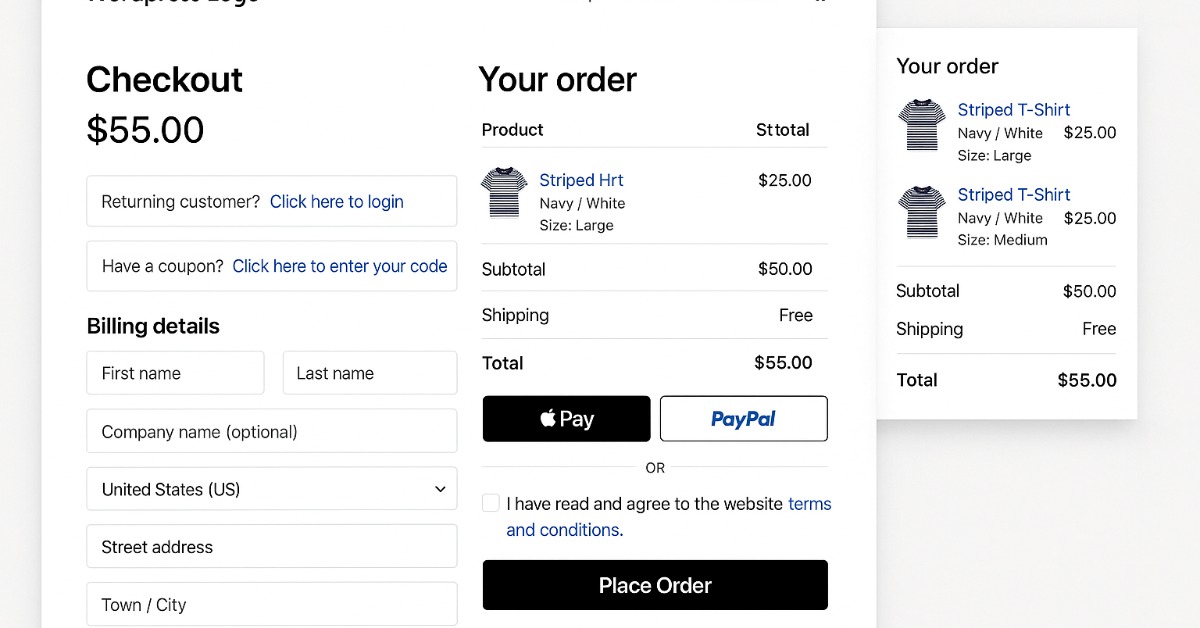1200x628 pixels.
Task: Open the 'Click here to enter your code' link
Action: tap(339, 266)
